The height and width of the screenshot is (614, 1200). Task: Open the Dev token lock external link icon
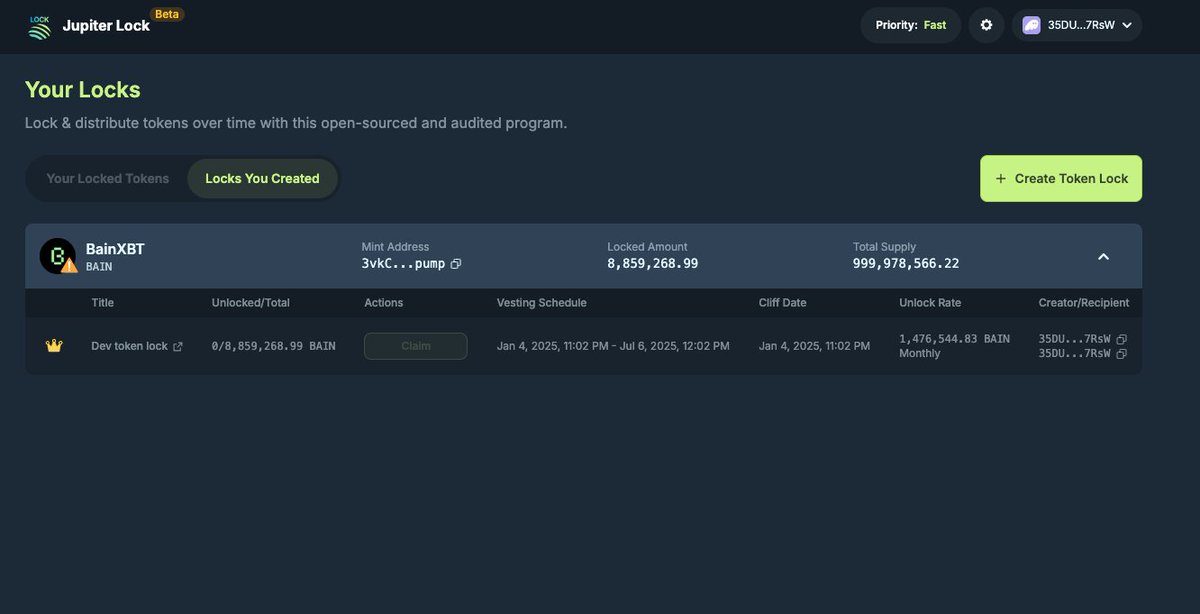pos(178,346)
